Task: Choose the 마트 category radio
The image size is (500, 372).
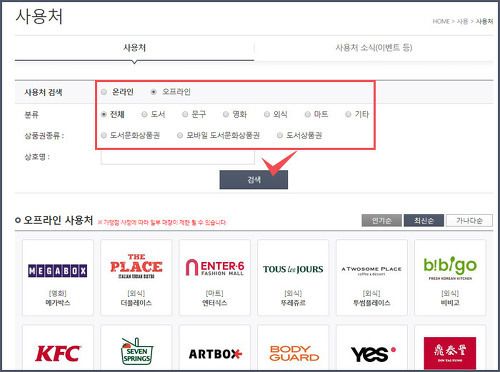Action: pos(307,114)
